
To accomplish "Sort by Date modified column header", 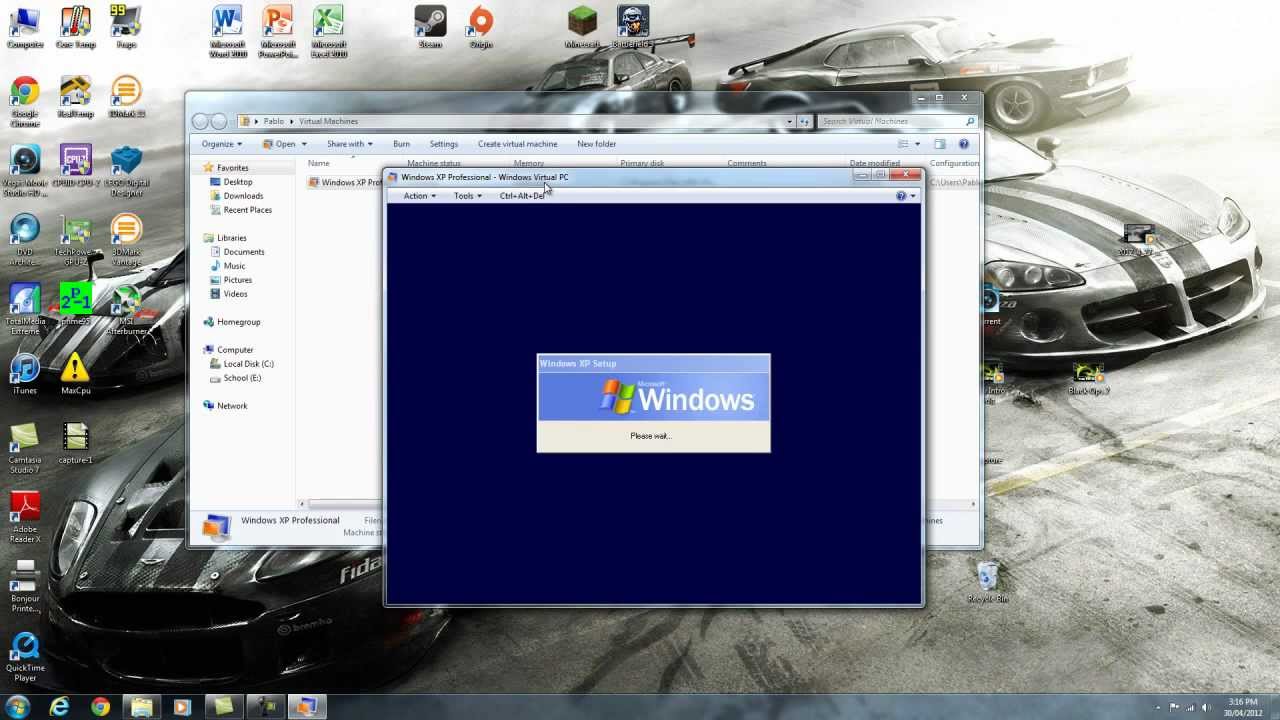I will 875,163.
